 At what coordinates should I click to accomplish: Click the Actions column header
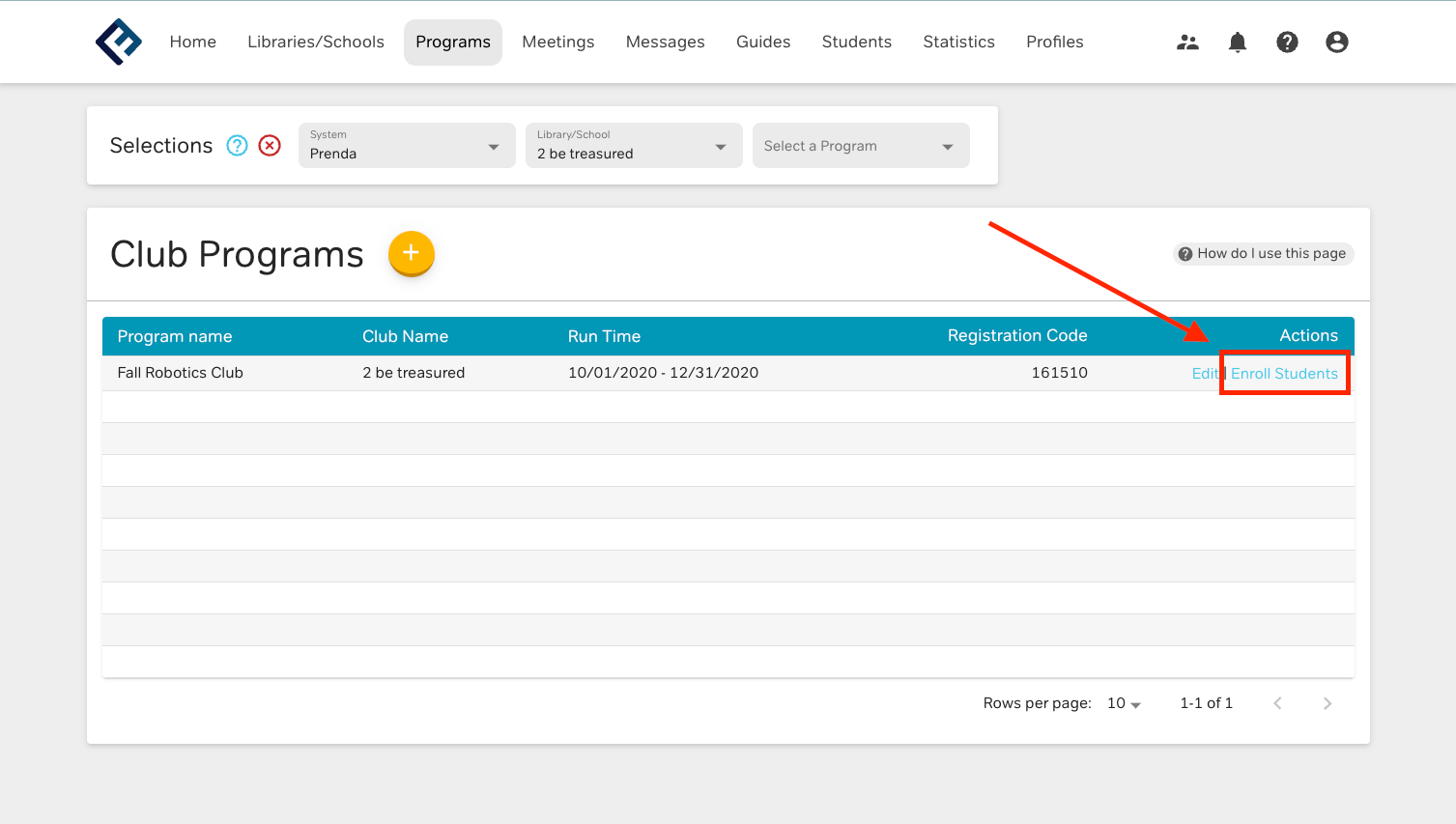pos(1309,335)
